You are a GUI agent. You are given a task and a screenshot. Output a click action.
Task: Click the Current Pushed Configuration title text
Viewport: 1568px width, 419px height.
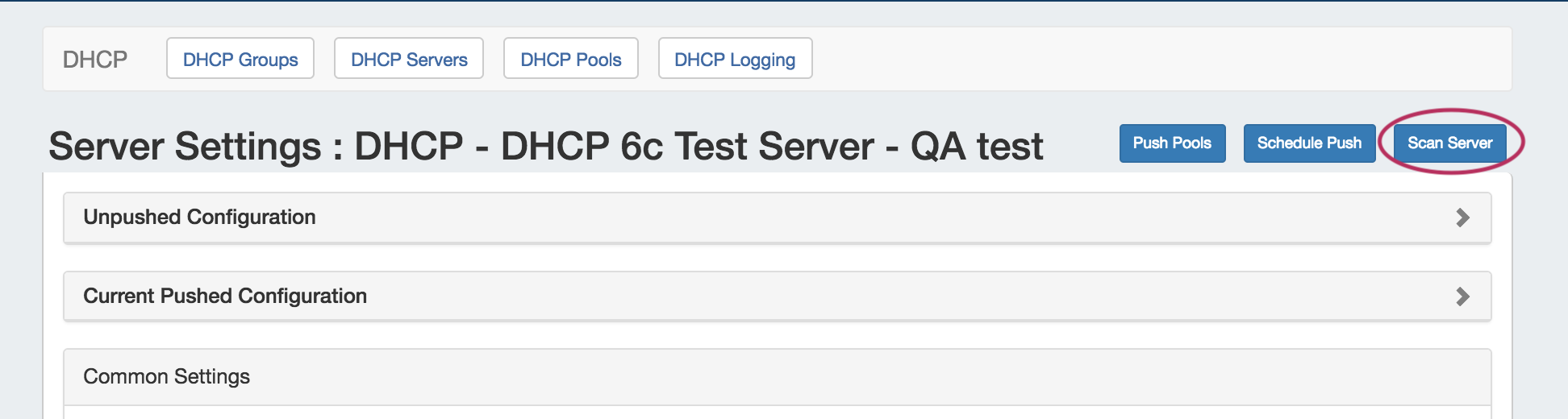(225, 297)
